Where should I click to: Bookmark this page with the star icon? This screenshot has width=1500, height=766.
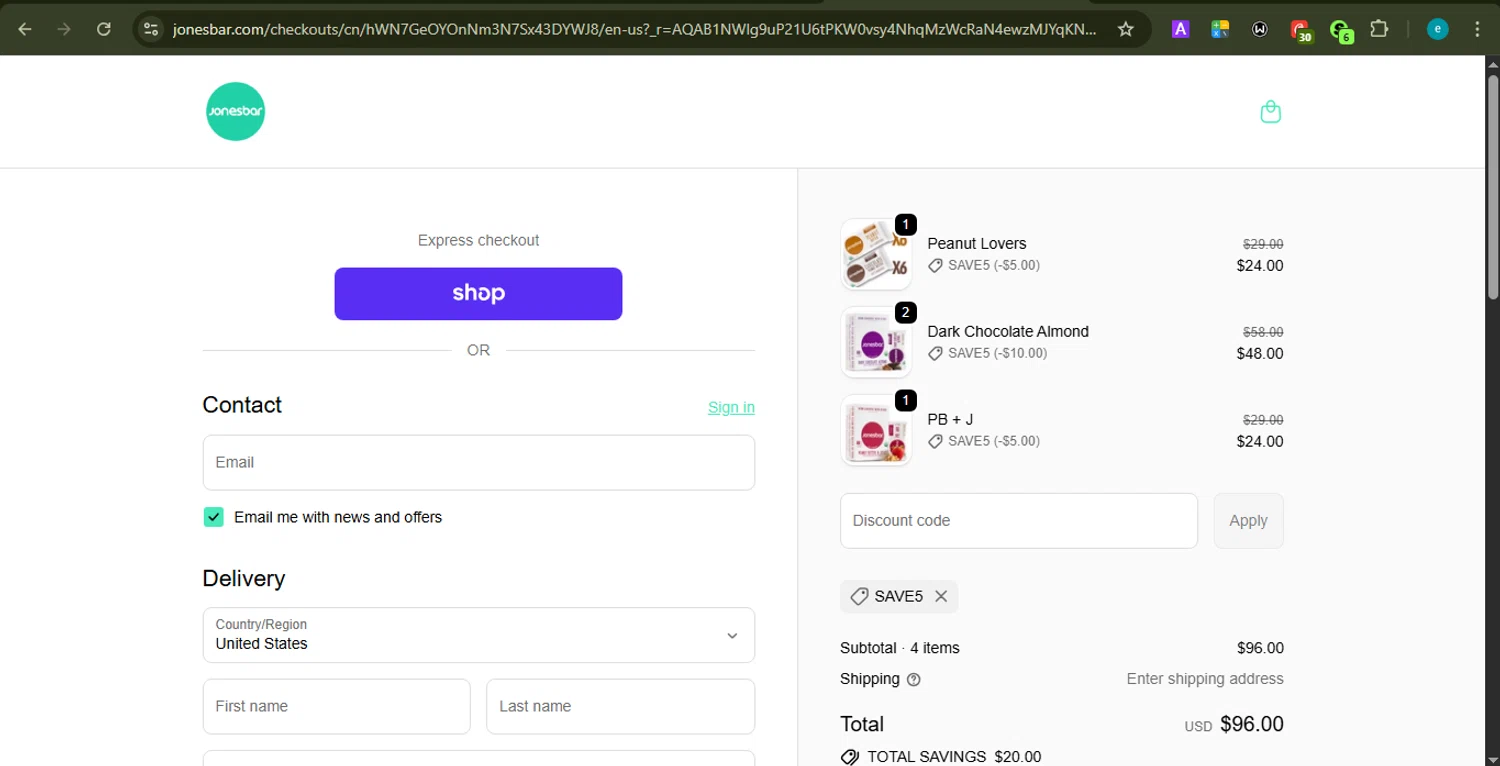pos(1125,29)
